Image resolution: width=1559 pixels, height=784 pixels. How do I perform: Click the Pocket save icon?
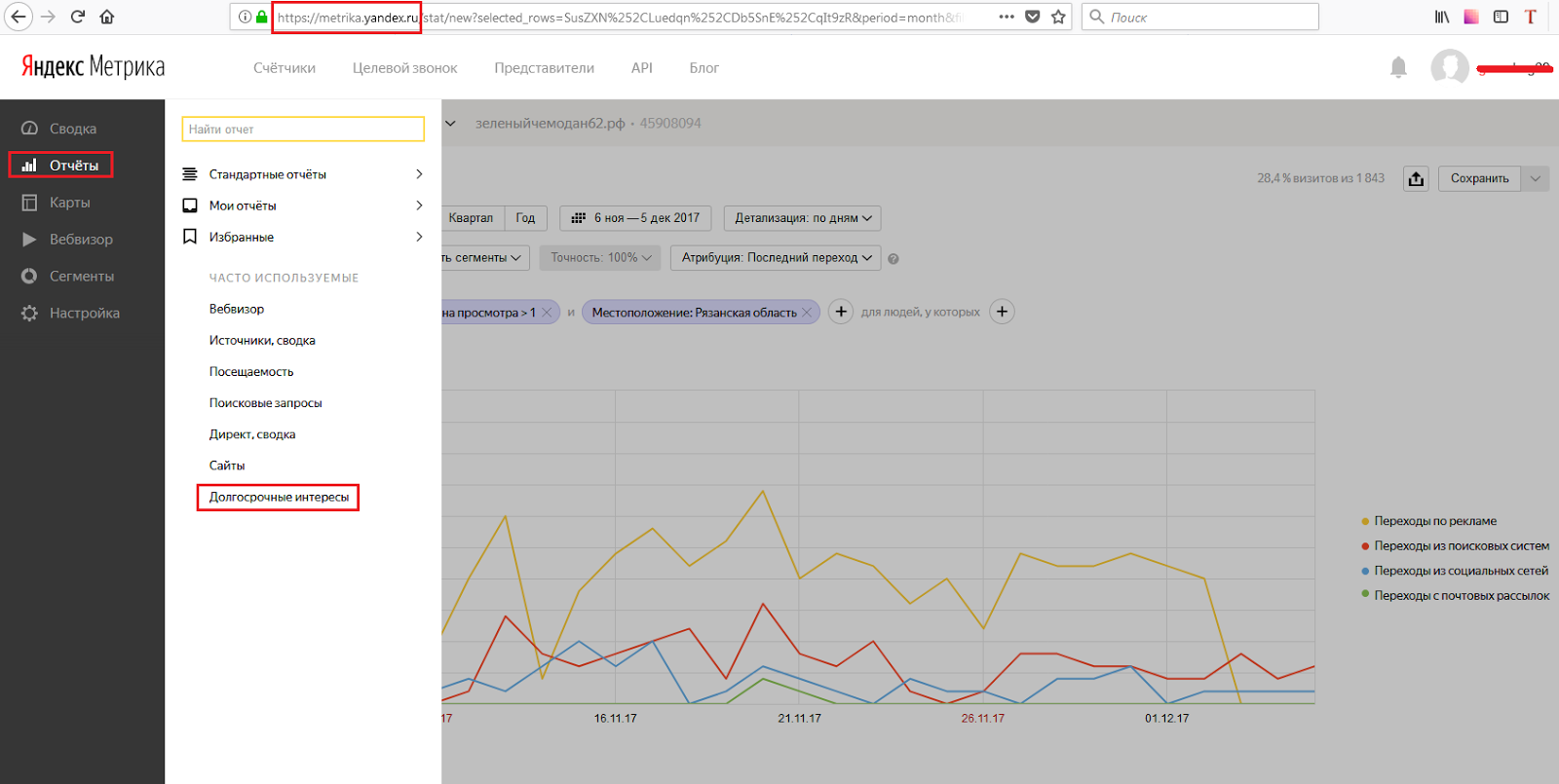pos(1033,17)
